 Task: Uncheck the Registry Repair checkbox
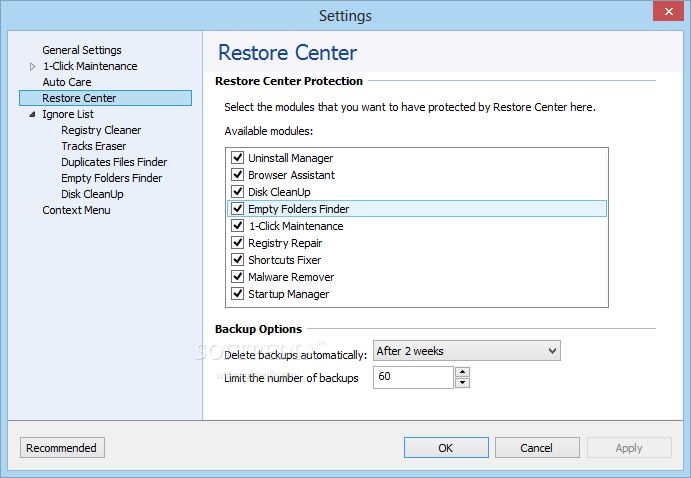click(x=238, y=242)
